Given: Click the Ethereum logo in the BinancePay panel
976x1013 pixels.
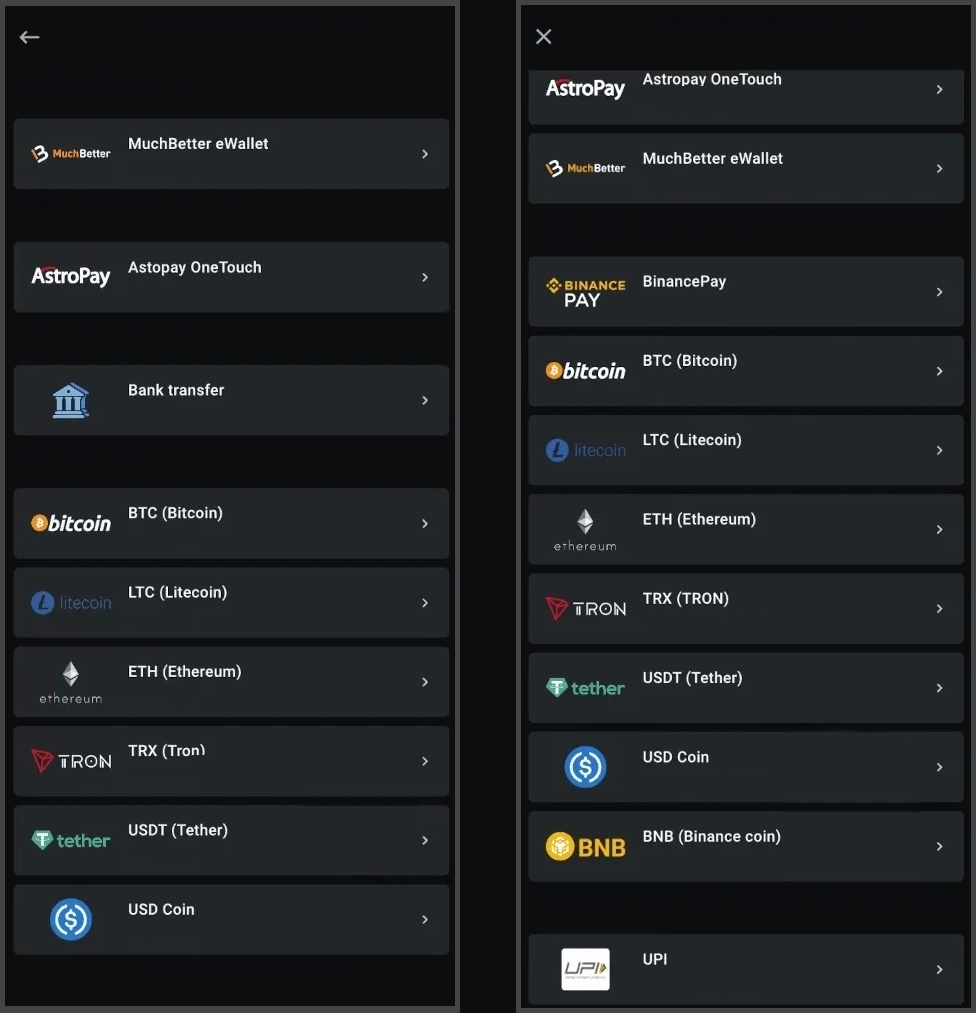Looking at the screenshot, I should click(x=585, y=529).
